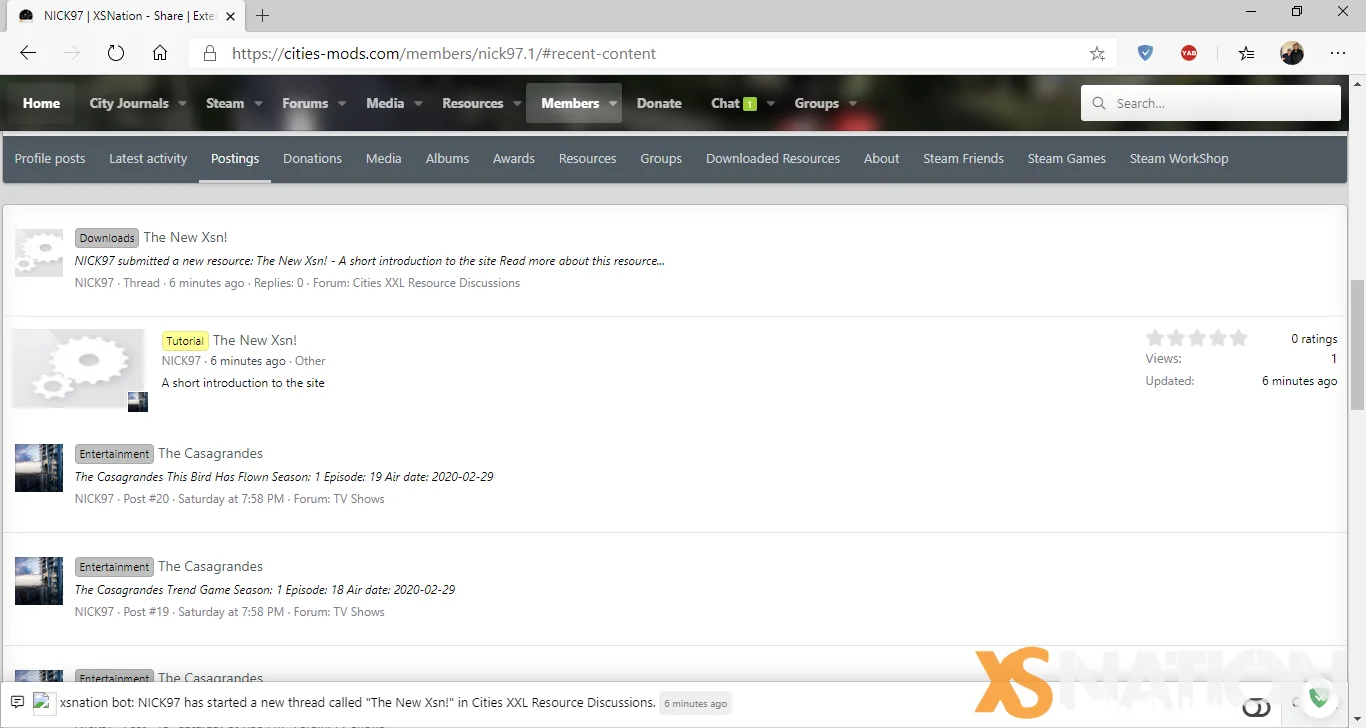Screen dimensions: 1366x728
Task: Click the star rating of resource
Action: (x=1197, y=338)
